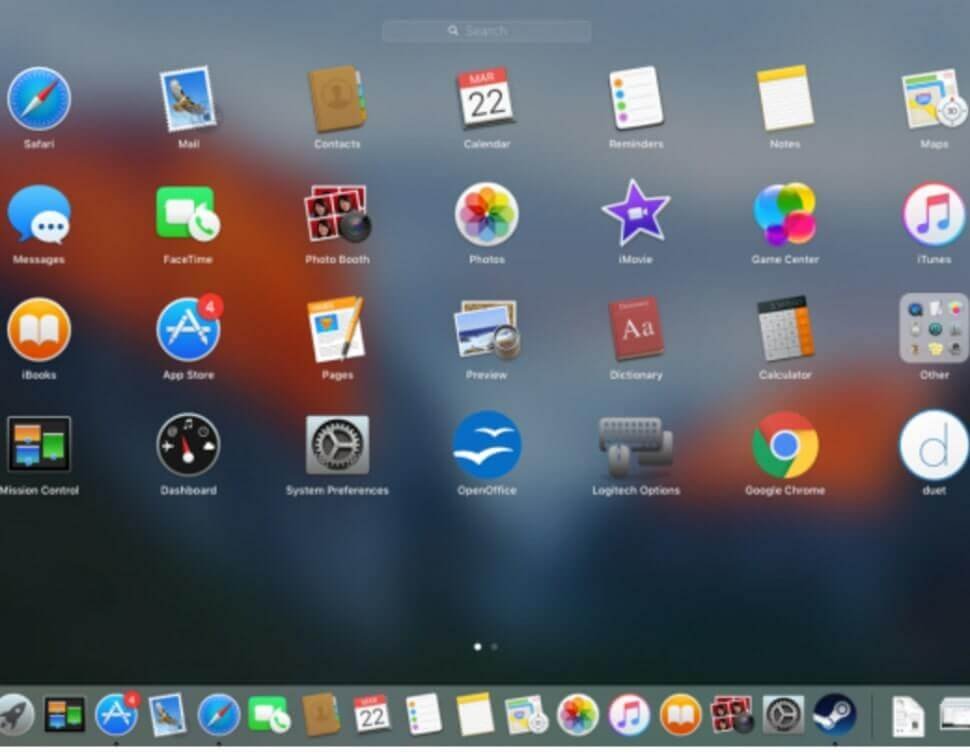Open Mission Control in Launchpad
The width and height of the screenshot is (970, 754).
(39, 445)
